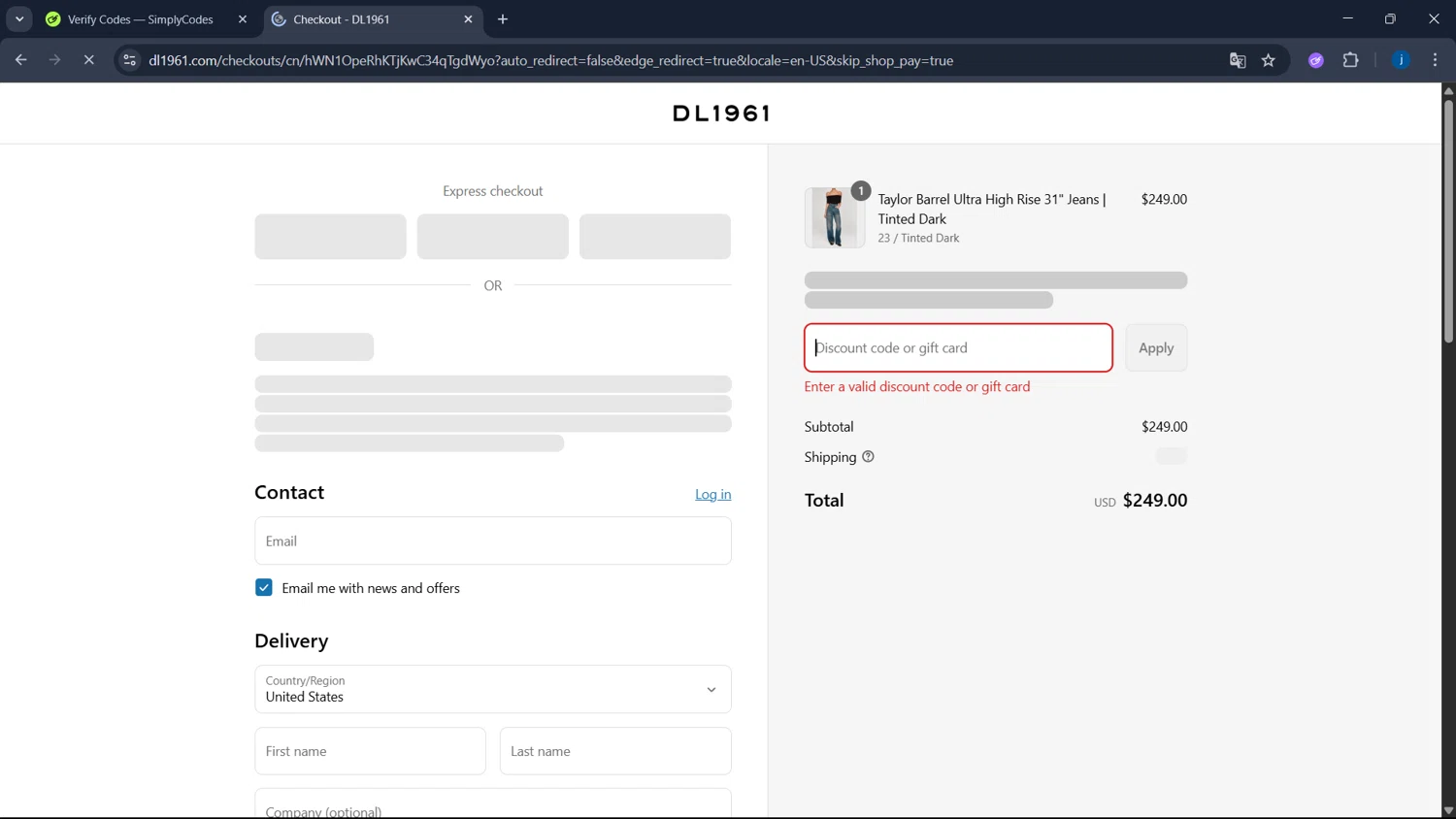Focus the dl1961.com address bar URL
The height and width of the screenshot is (819, 1456).
550,60
